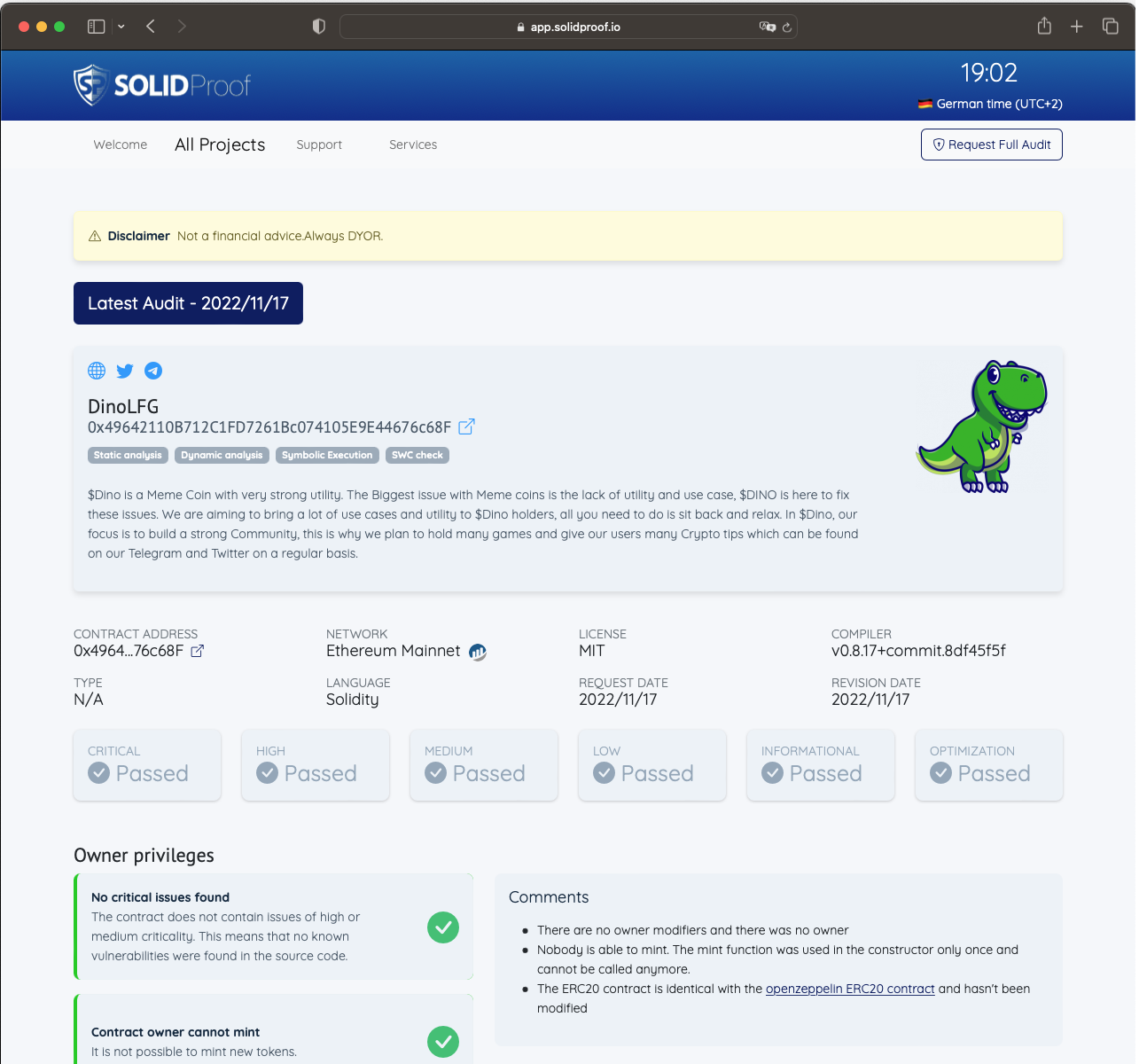Click compiler version v0.8.17+commit.8df45f5f

pyautogui.click(x=918, y=651)
